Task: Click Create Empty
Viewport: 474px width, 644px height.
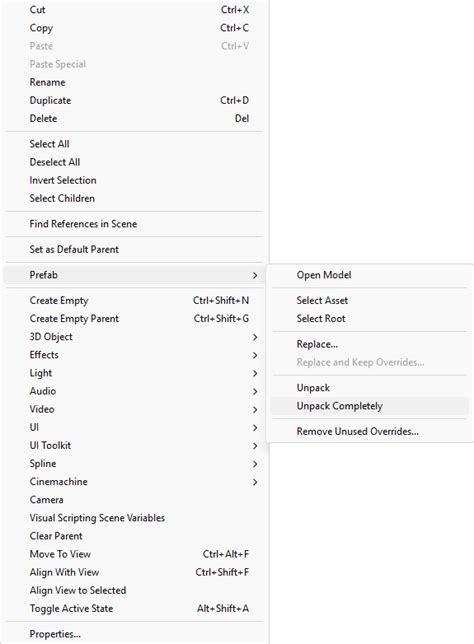Action: (x=134, y=300)
